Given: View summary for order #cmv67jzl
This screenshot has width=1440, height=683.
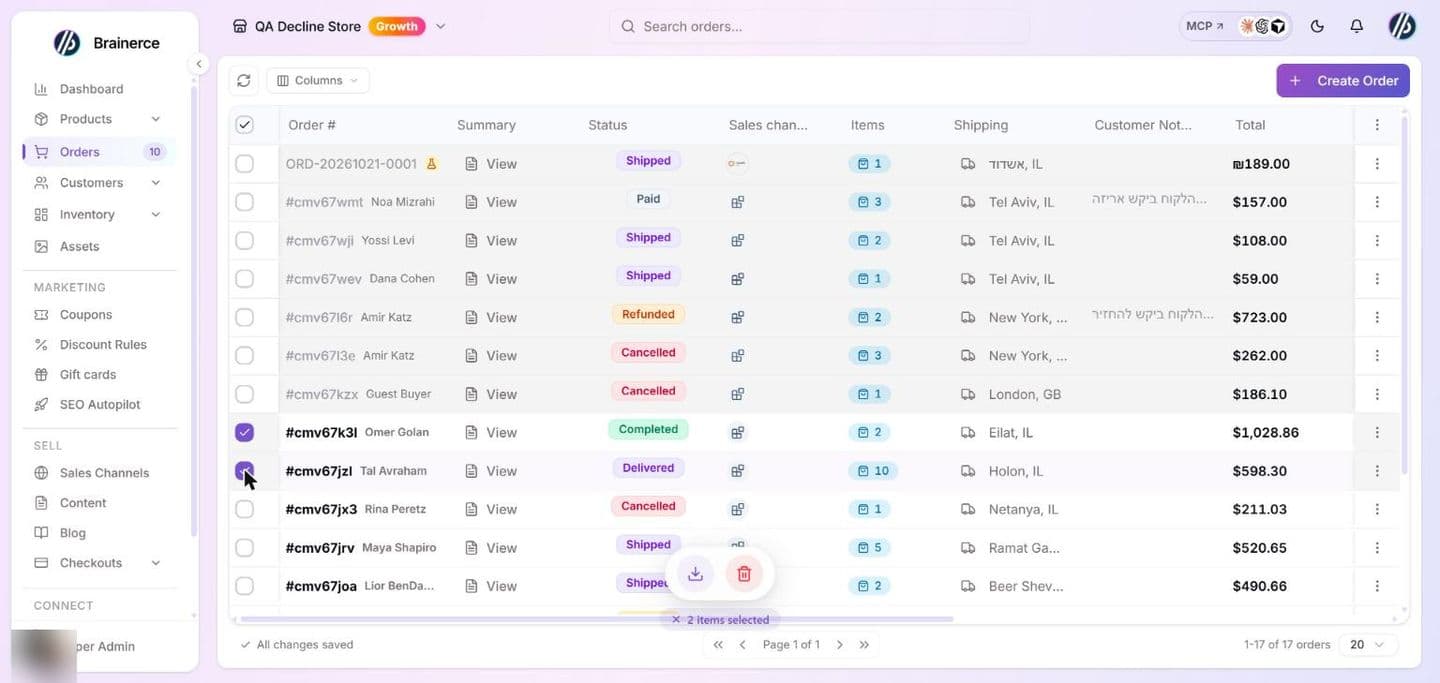Looking at the screenshot, I should [x=491, y=471].
